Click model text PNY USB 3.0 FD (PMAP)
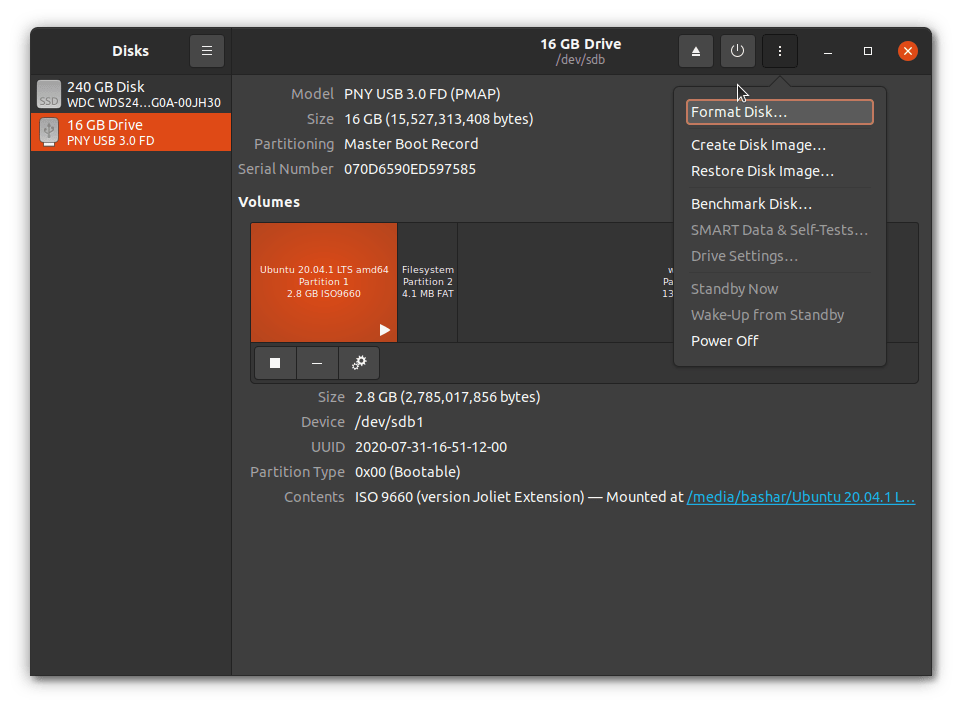 (422, 94)
